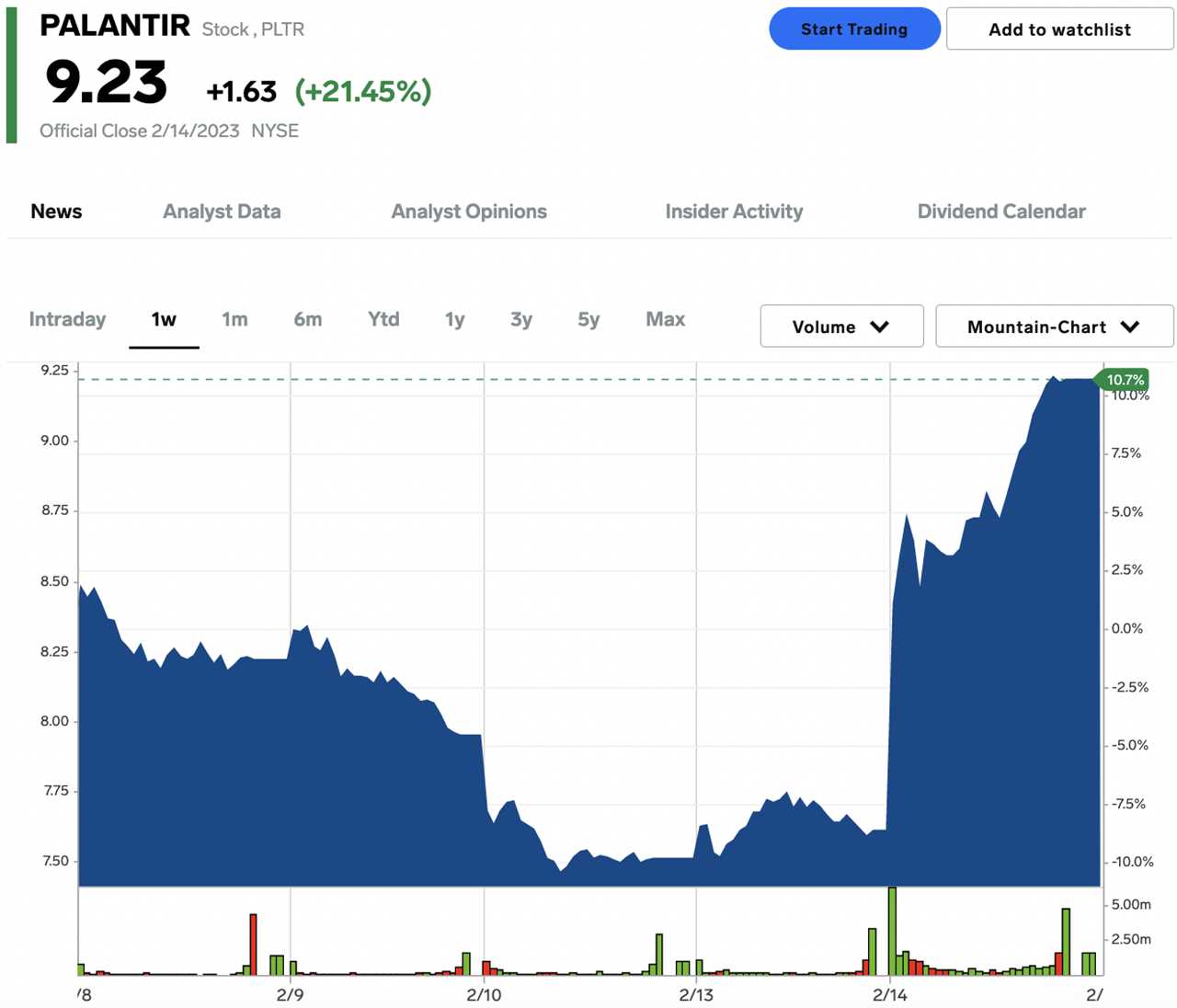Viewport: 1177px width, 1008px height.
Task: Open the News tab
Action: click(x=56, y=212)
